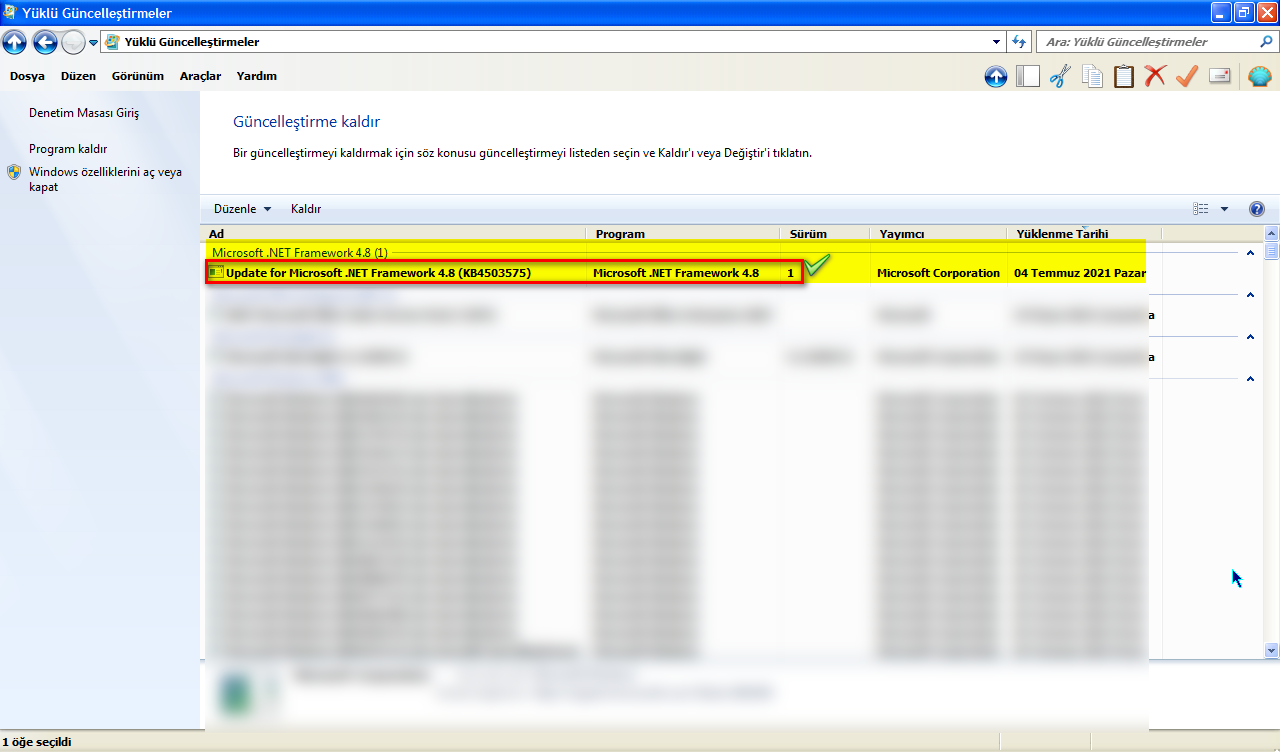Click the 04 Temmuz 2021 Pazar date cell
This screenshot has width=1280, height=752.
point(1080,273)
